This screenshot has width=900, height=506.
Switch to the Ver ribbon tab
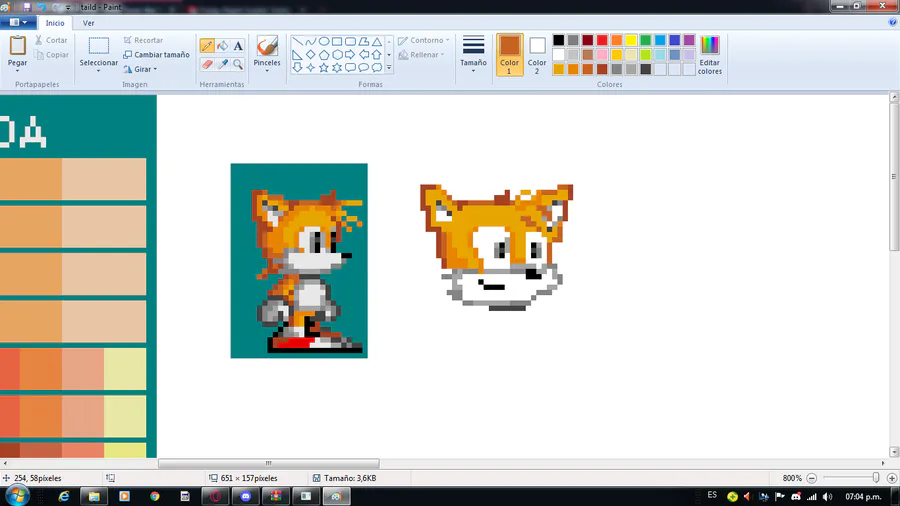point(88,23)
